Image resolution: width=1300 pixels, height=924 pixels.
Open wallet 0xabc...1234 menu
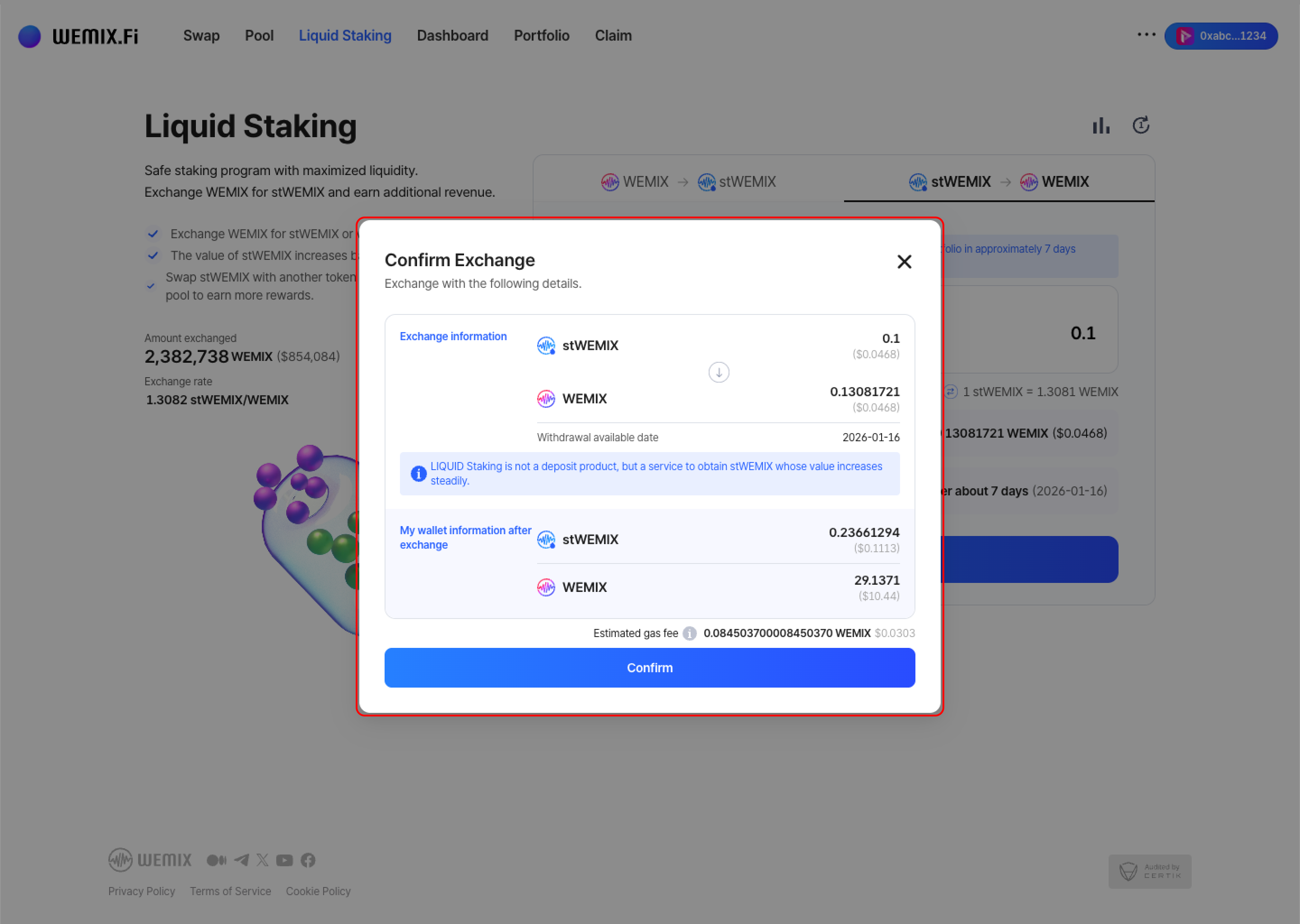(1221, 36)
